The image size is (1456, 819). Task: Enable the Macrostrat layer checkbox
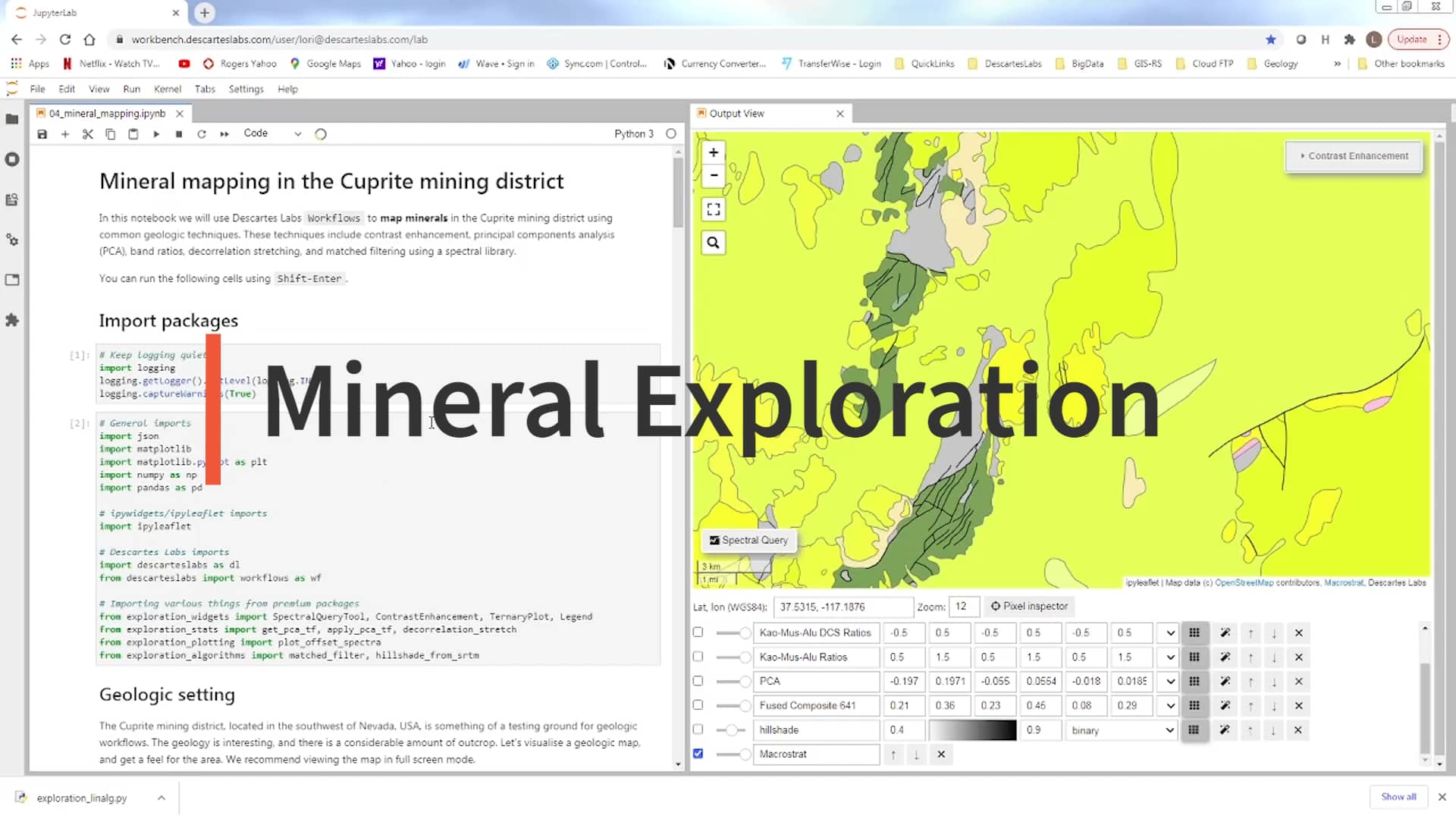point(697,753)
